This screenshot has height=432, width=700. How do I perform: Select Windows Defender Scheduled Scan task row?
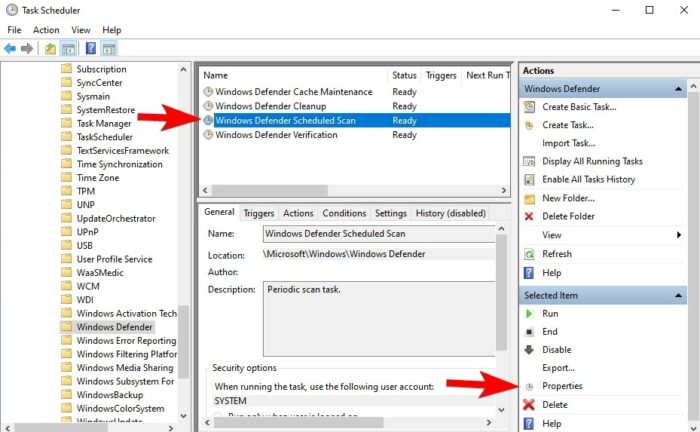tap(356, 120)
